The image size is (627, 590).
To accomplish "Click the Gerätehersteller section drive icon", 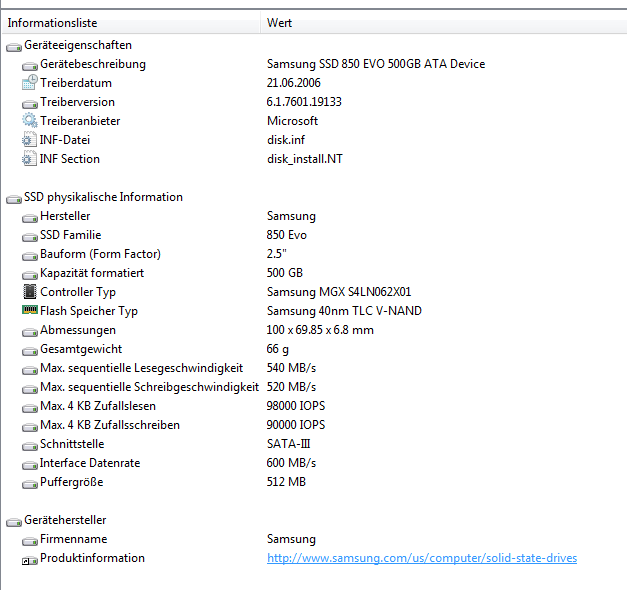I will 14,522.
